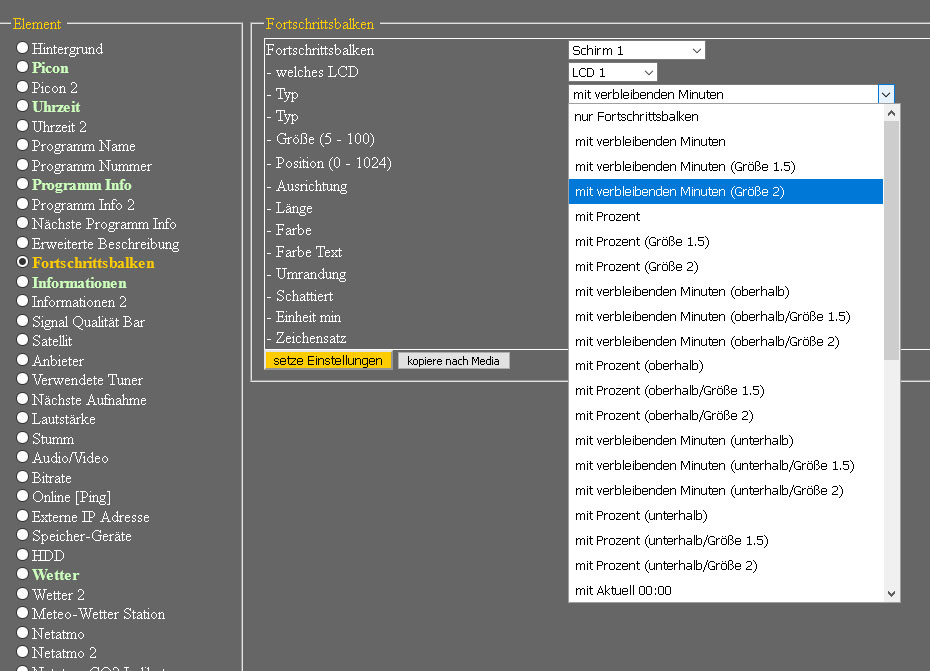Choose 'nur Fortschrittsbalken' from the list
The image size is (930, 671).
[726, 117]
